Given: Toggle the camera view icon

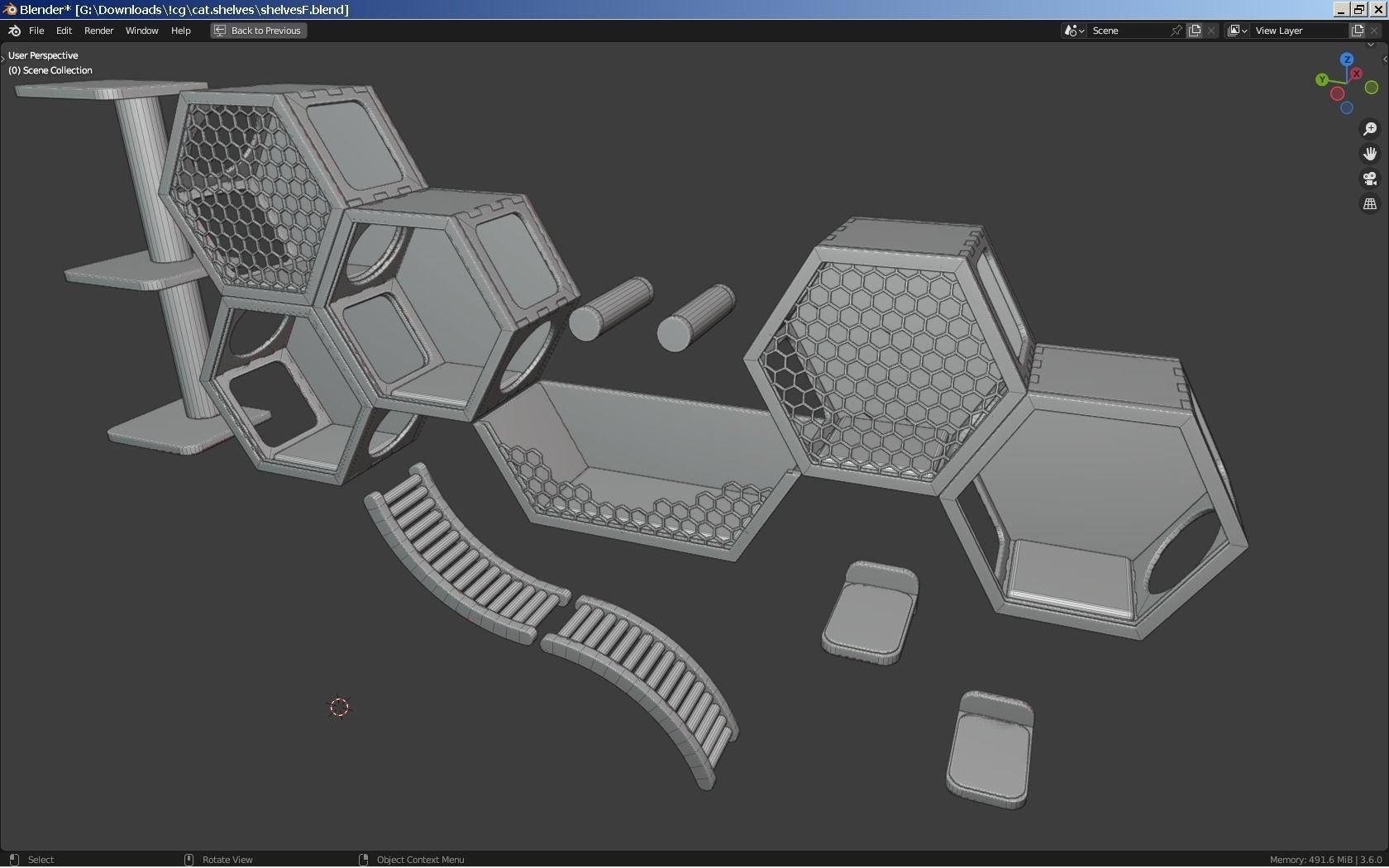Looking at the screenshot, I should (x=1370, y=179).
